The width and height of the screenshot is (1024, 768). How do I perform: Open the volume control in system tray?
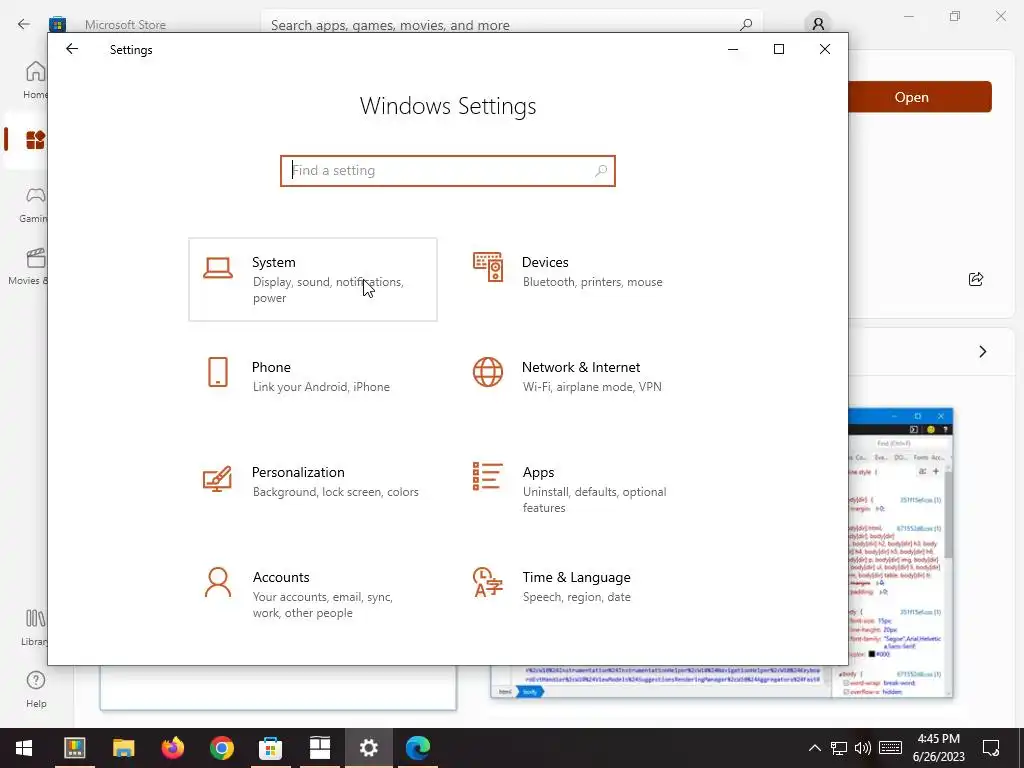tap(863, 748)
